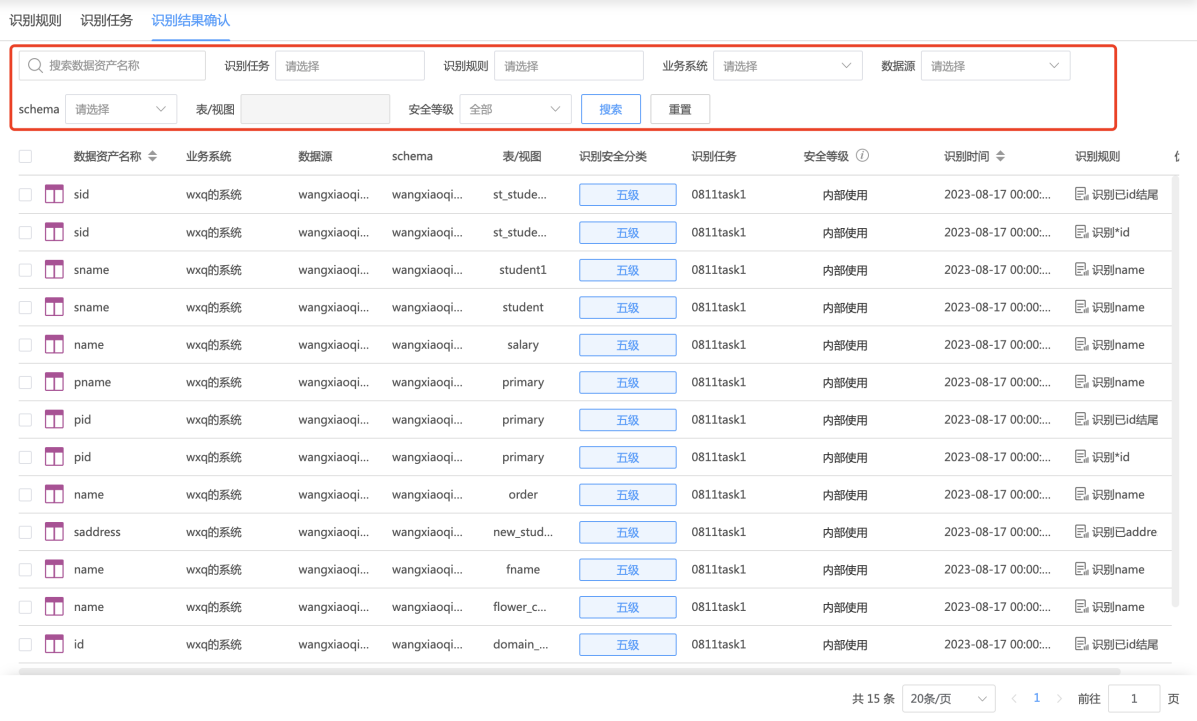
Task: Click page number 1 in pagination
Action: (1037, 698)
